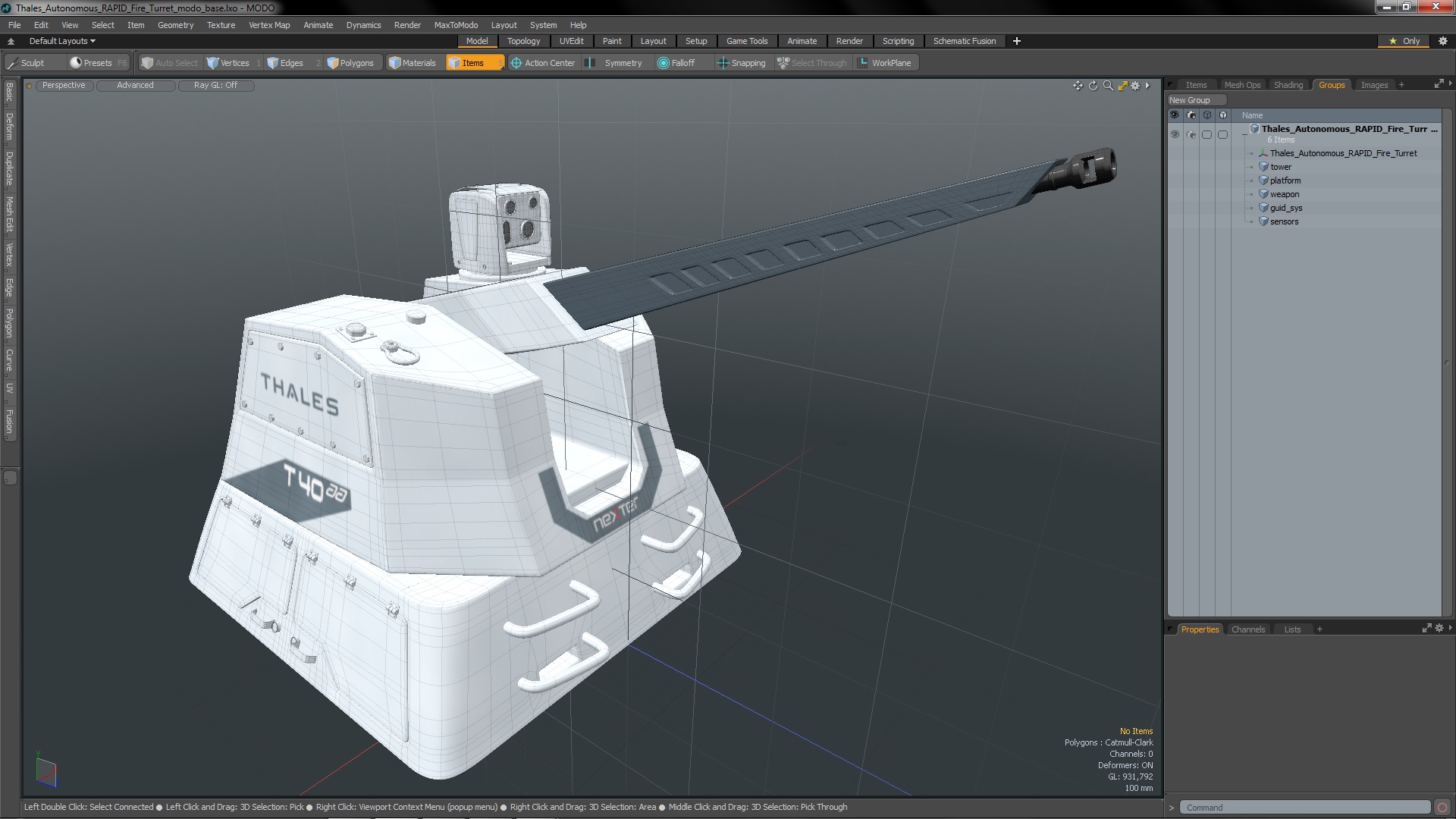Open the MaxToModo menu
The image size is (1456, 819).
click(x=456, y=25)
